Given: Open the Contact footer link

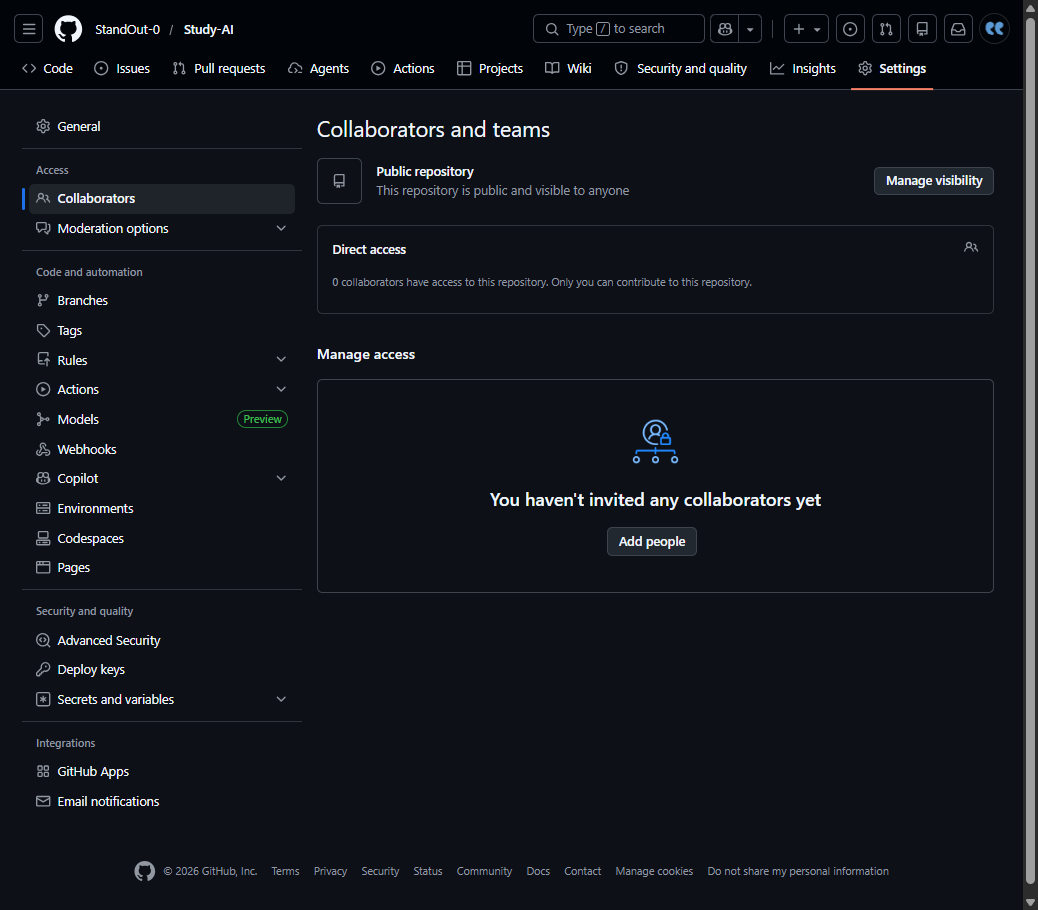Looking at the screenshot, I should pyautogui.click(x=583, y=871).
